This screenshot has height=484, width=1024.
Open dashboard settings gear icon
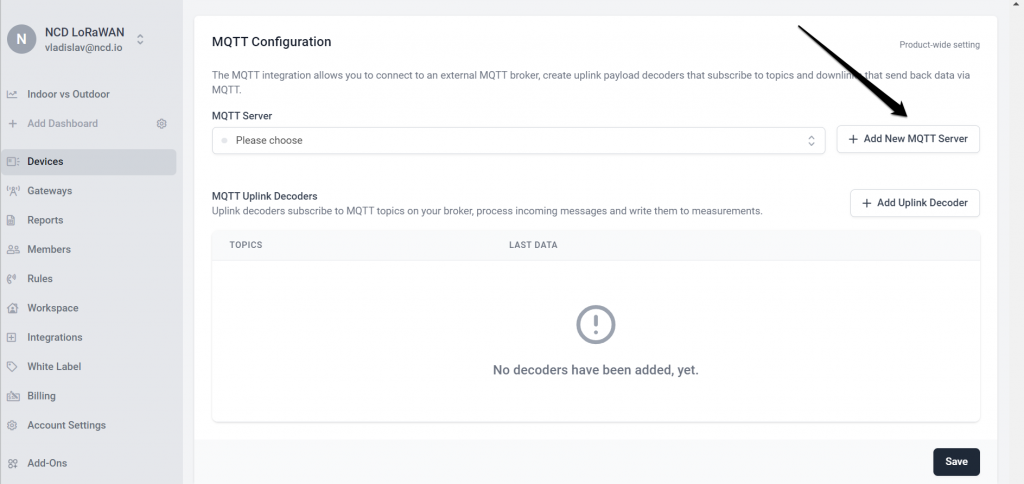(162, 123)
